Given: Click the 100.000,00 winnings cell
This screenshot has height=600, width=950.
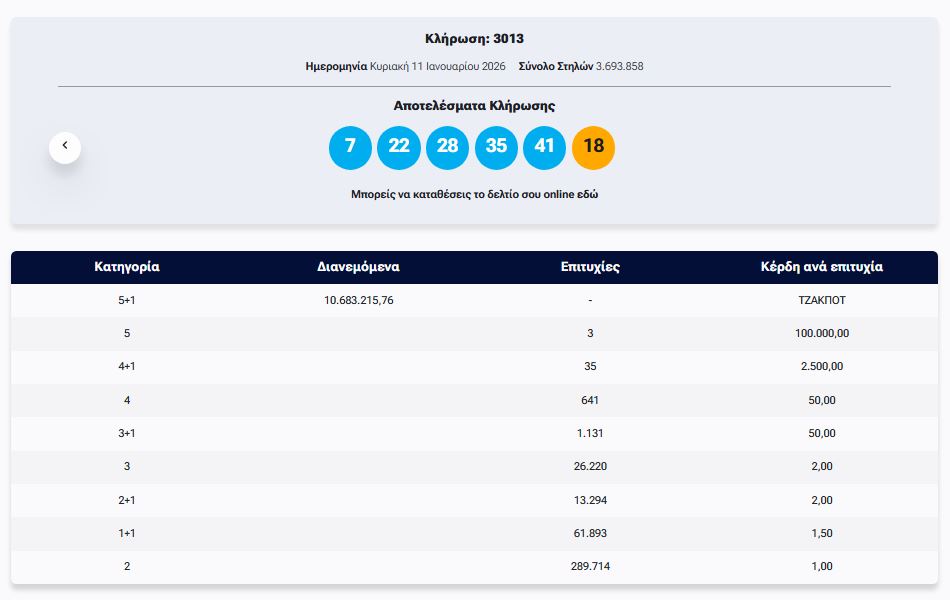Looking at the screenshot, I should tap(822, 333).
